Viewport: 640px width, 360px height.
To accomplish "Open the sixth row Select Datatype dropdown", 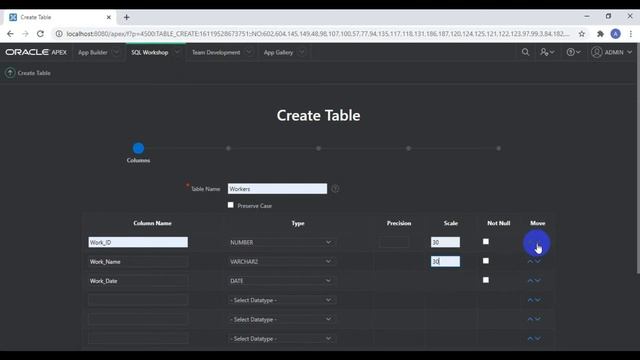I will (281, 338).
